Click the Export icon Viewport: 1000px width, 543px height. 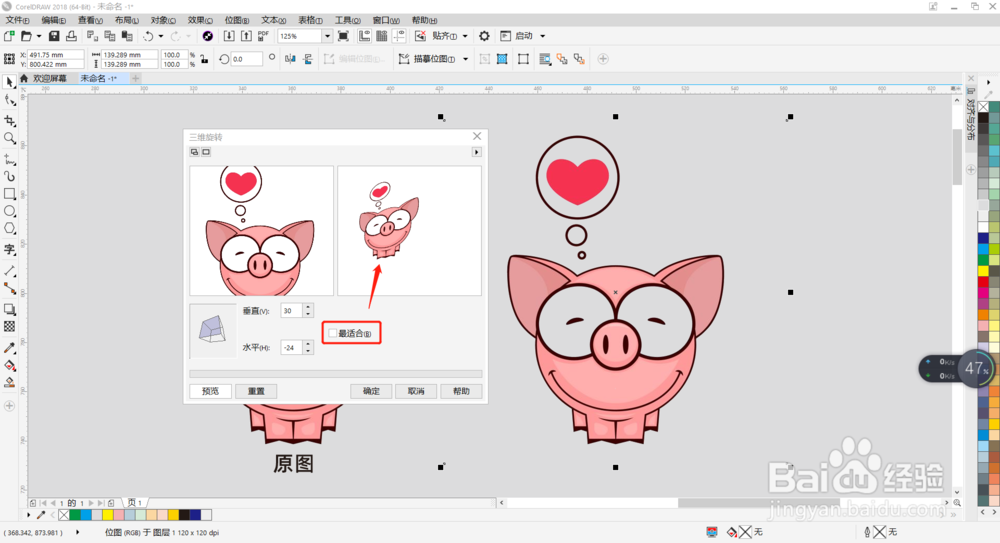point(246,36)
